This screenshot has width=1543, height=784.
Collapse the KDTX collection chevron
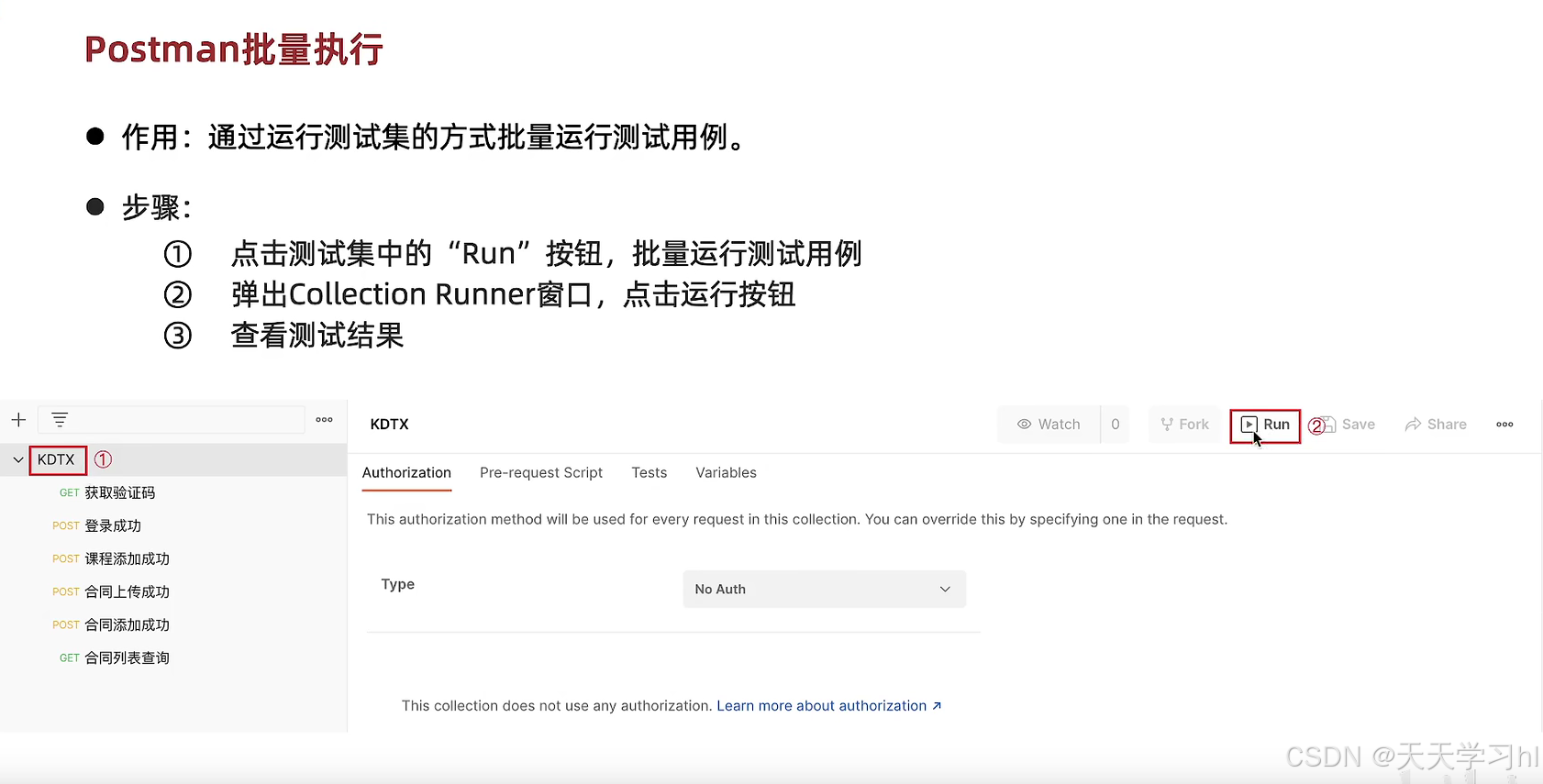point(18,459)
